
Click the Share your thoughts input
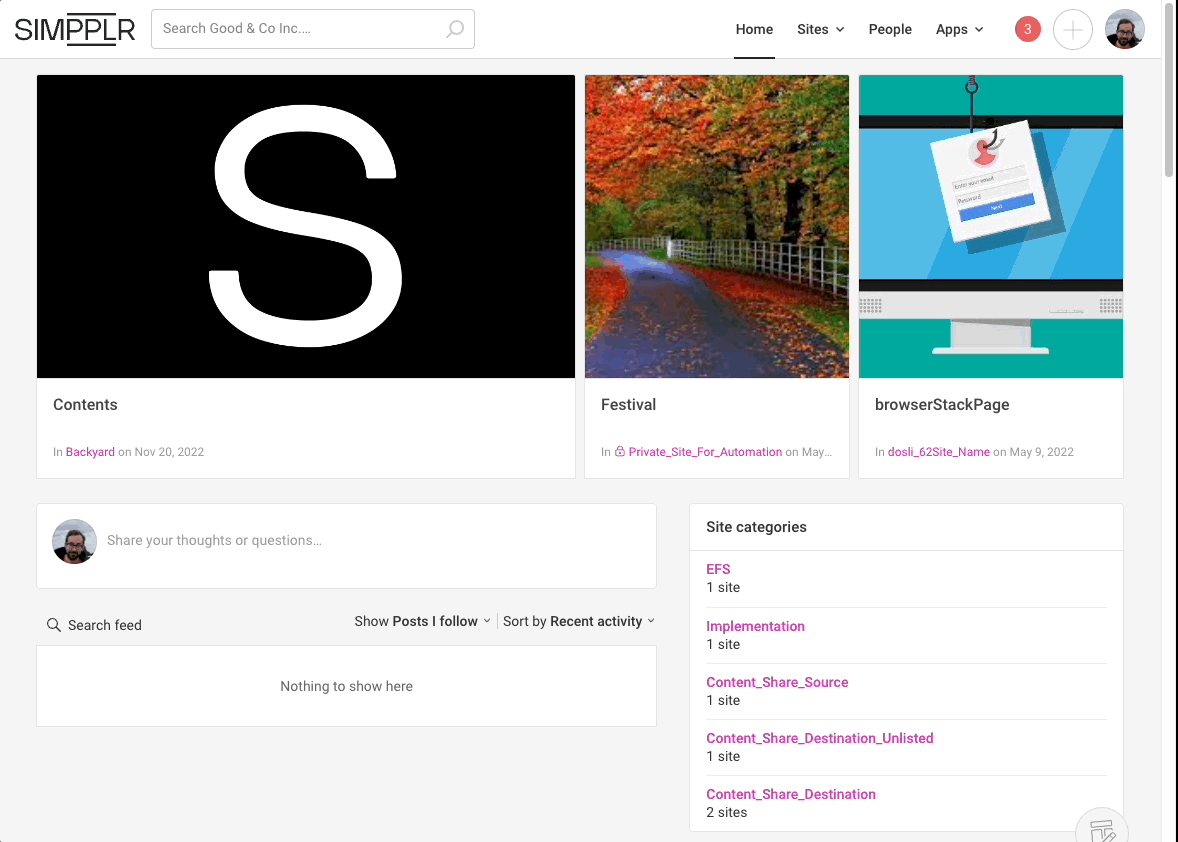[370, 541]
